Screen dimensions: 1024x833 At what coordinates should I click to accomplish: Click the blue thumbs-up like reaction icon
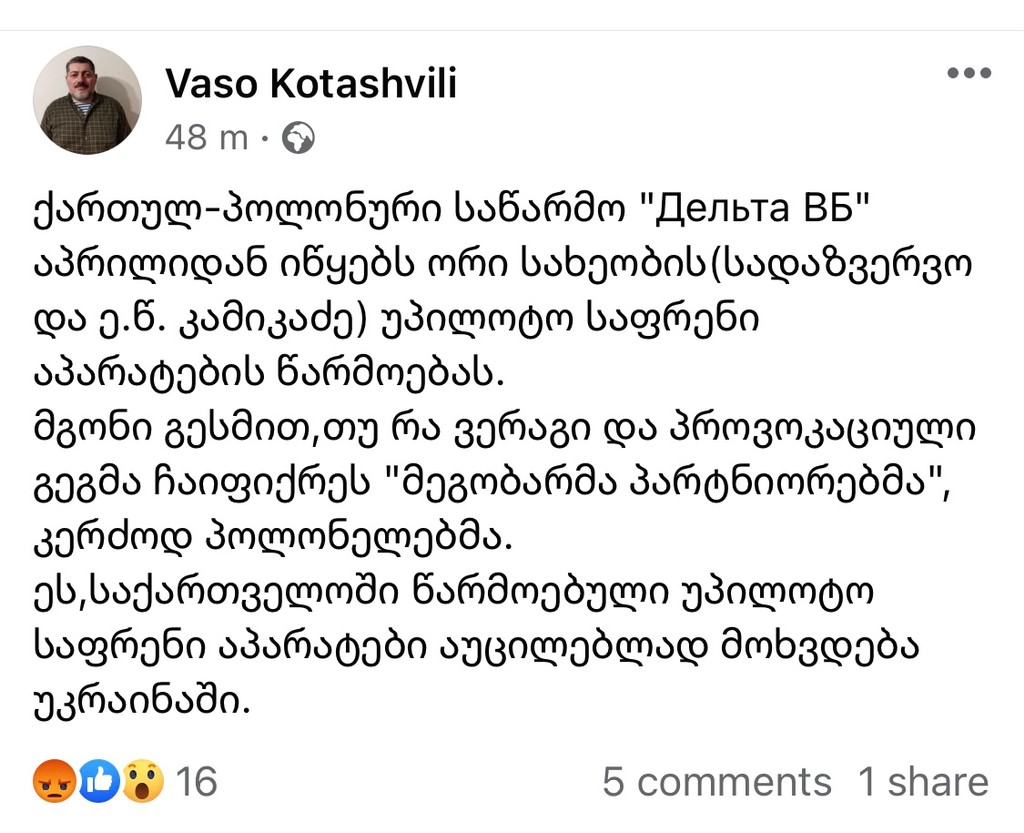click(x=99, y=781)
